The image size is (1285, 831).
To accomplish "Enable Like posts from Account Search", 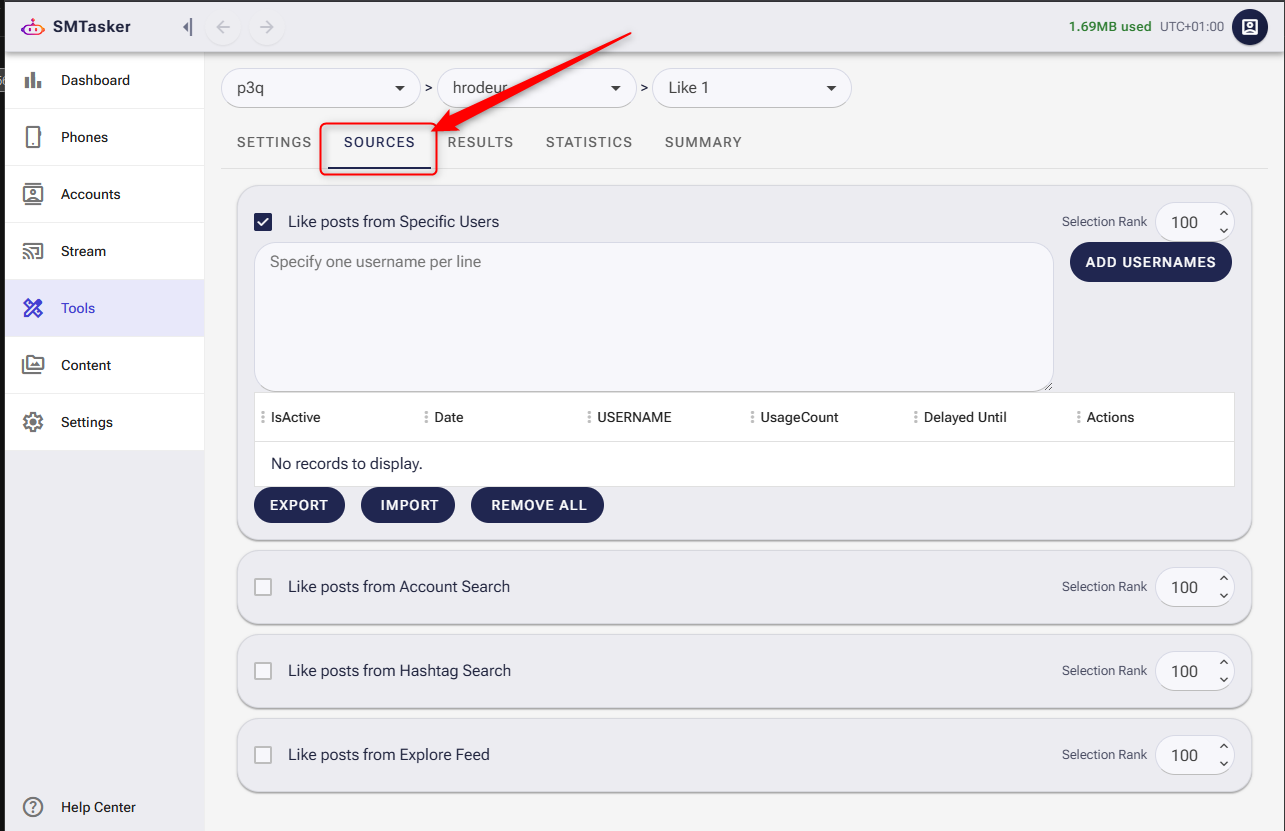I will pyautogui.click(x=263, y=587).
